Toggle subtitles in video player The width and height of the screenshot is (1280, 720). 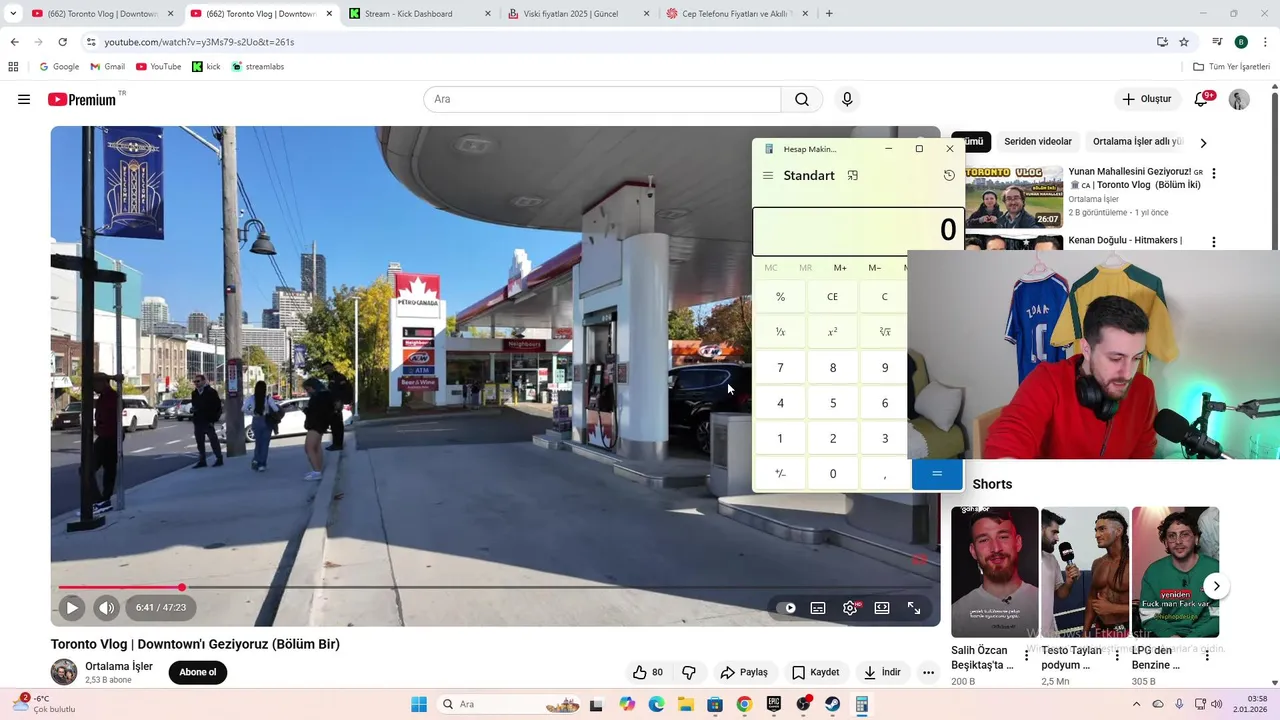pos(818,607)
